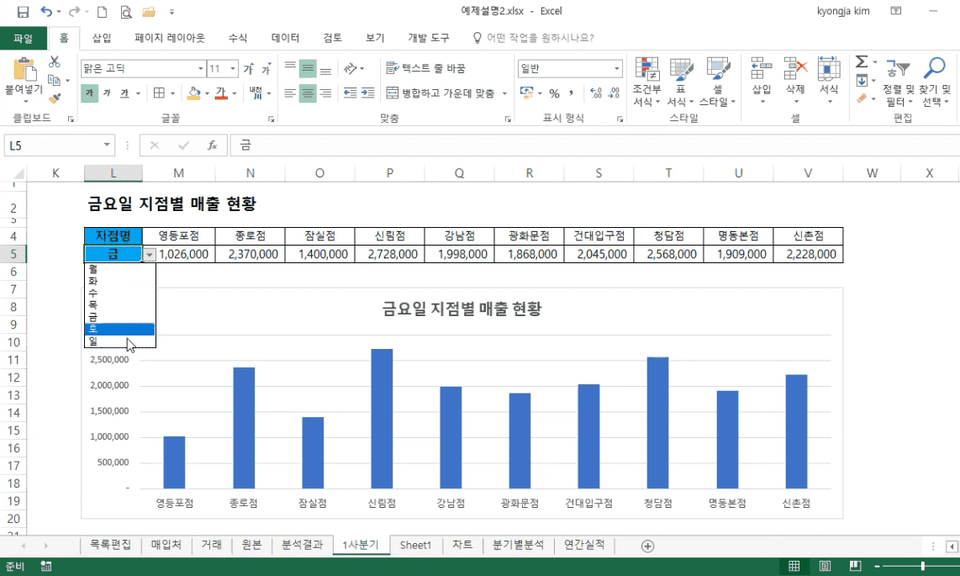Save the workbook with the floppy disk icon
Image resolution: width=960 pixels, height=576 pixels.
point(23,12)
